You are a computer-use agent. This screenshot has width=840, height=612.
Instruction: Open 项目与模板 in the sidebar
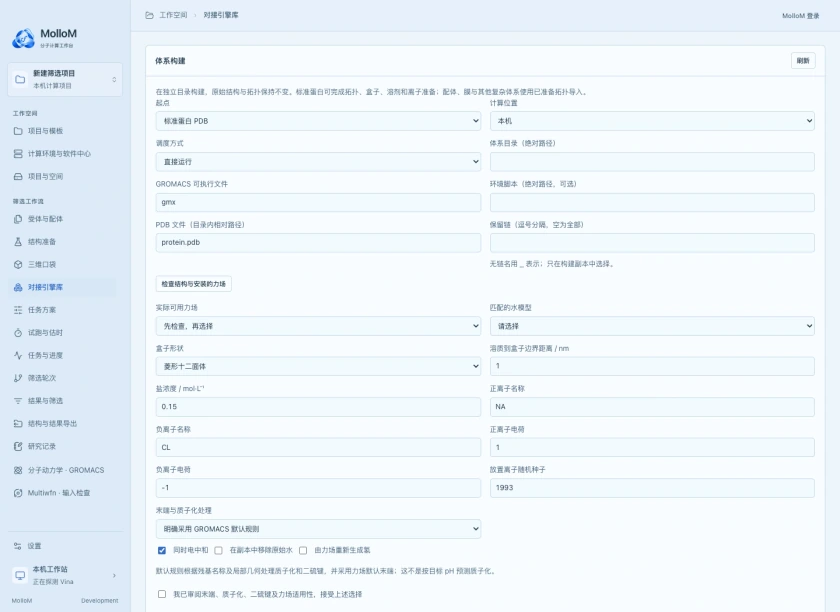pos(64,131)
